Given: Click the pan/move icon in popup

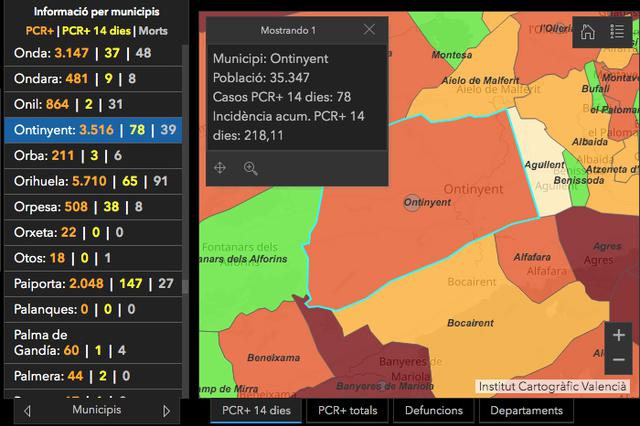Looking at the screenshot, I should click(x=220, y=168).
